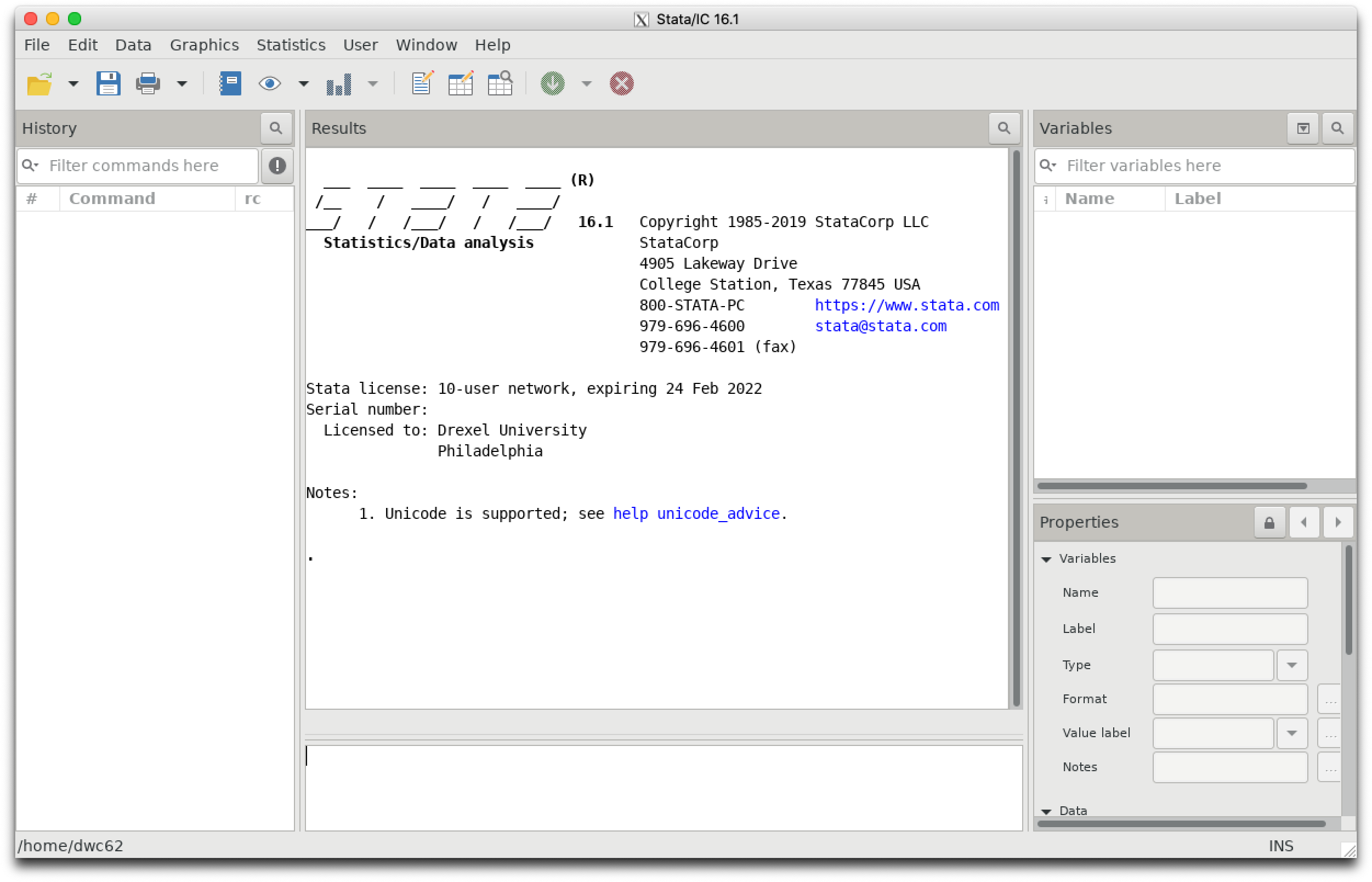Click the Label column header in Variables
The image size is (1372, 882).
[x=1260, y=198]
